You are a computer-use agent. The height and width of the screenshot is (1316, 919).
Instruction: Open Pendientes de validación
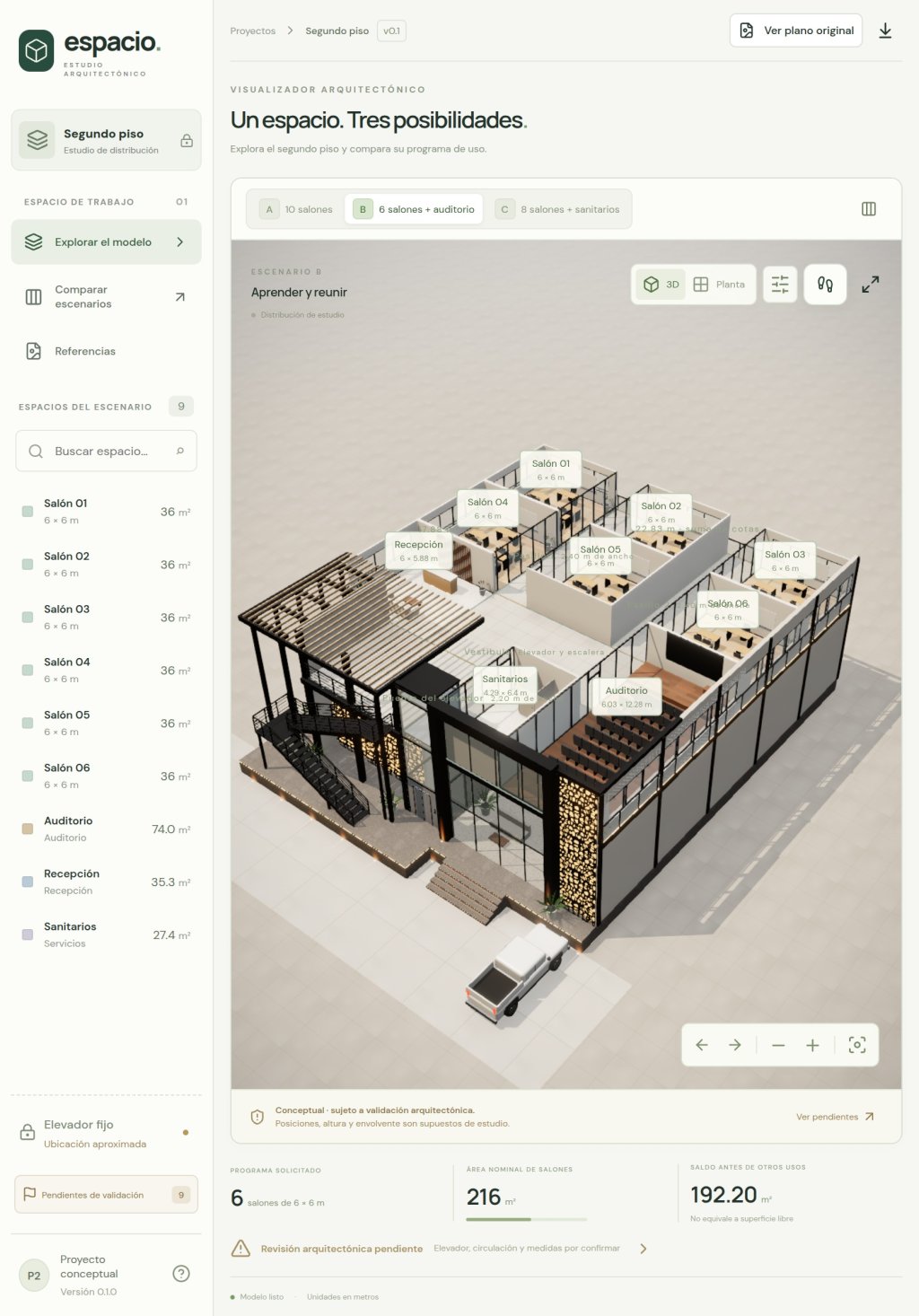106,1195
